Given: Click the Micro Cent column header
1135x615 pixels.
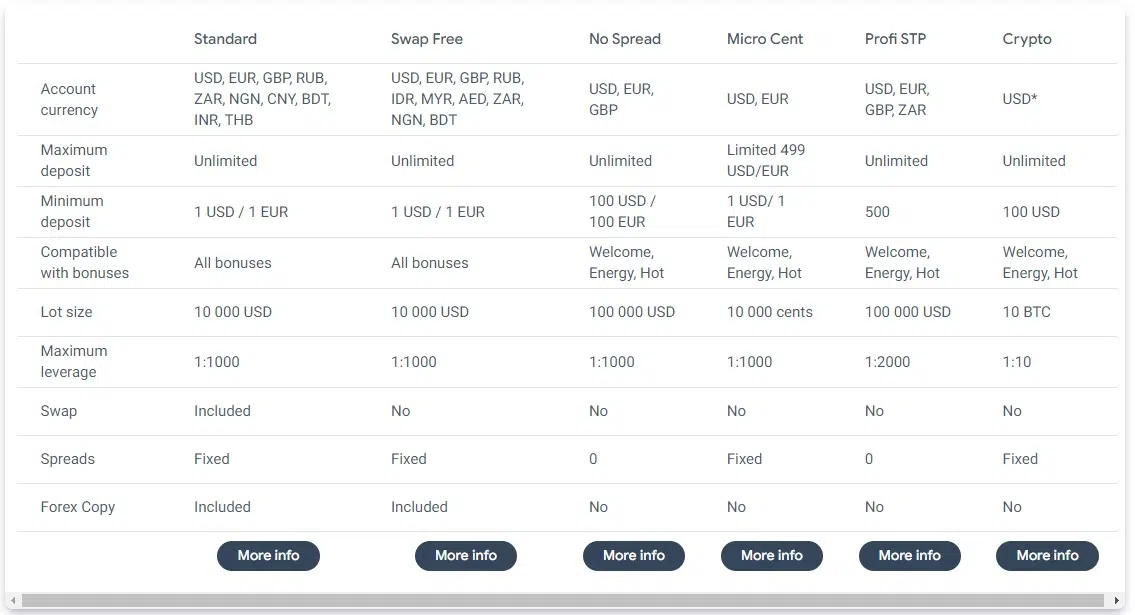Looking at the screenshot, I should pyautogui.click(x=765, y=39).
